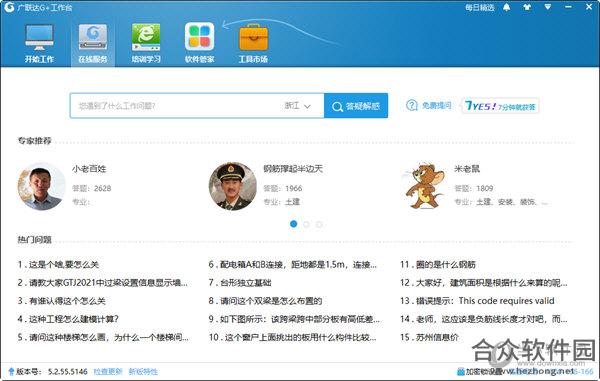Click the 新版特性 link

143,371
